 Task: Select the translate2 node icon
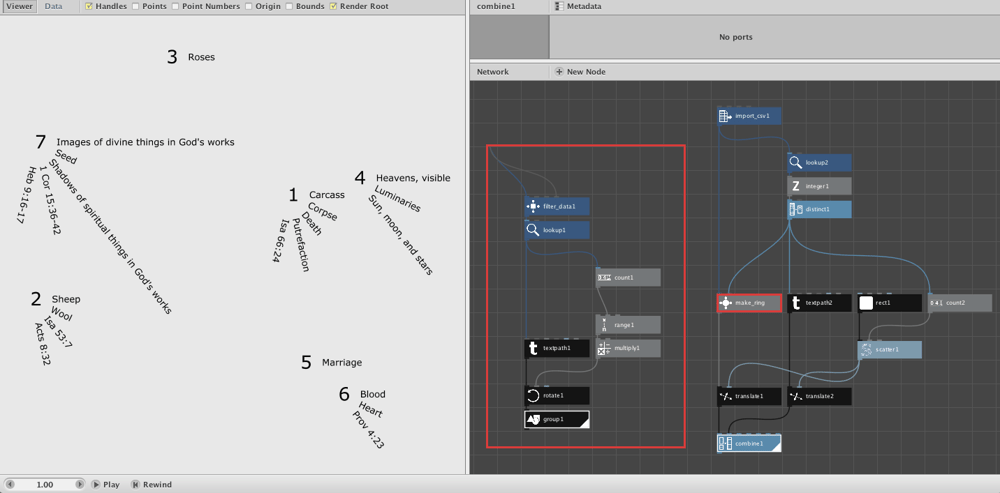[795, 396]
